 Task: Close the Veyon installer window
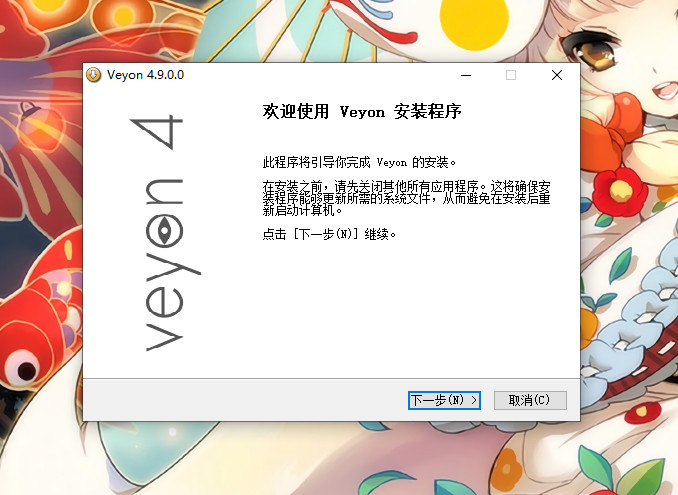coord(557,75)
